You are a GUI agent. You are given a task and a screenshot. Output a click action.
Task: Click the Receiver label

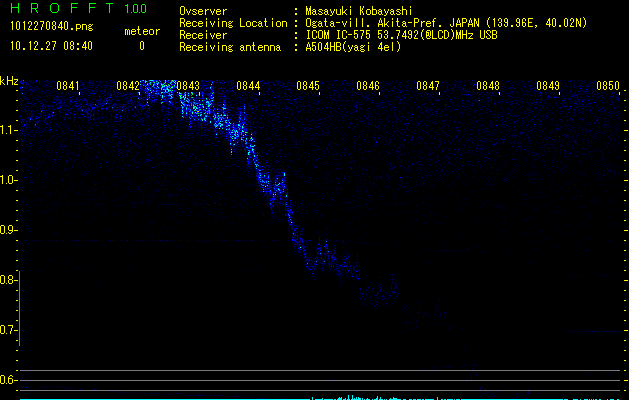pos(203,35)
